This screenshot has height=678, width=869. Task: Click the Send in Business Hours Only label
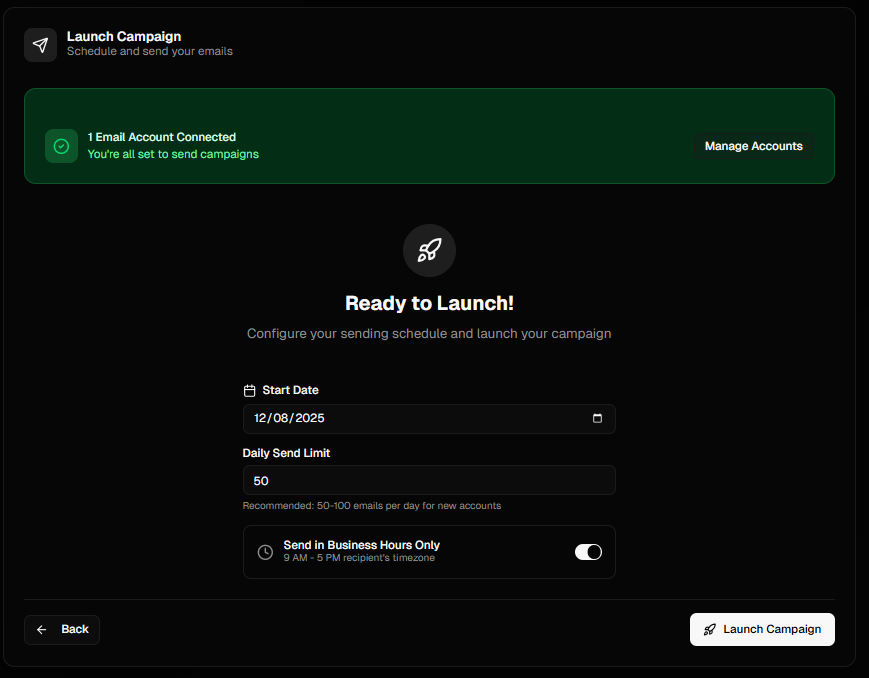[x=361, y=545]
